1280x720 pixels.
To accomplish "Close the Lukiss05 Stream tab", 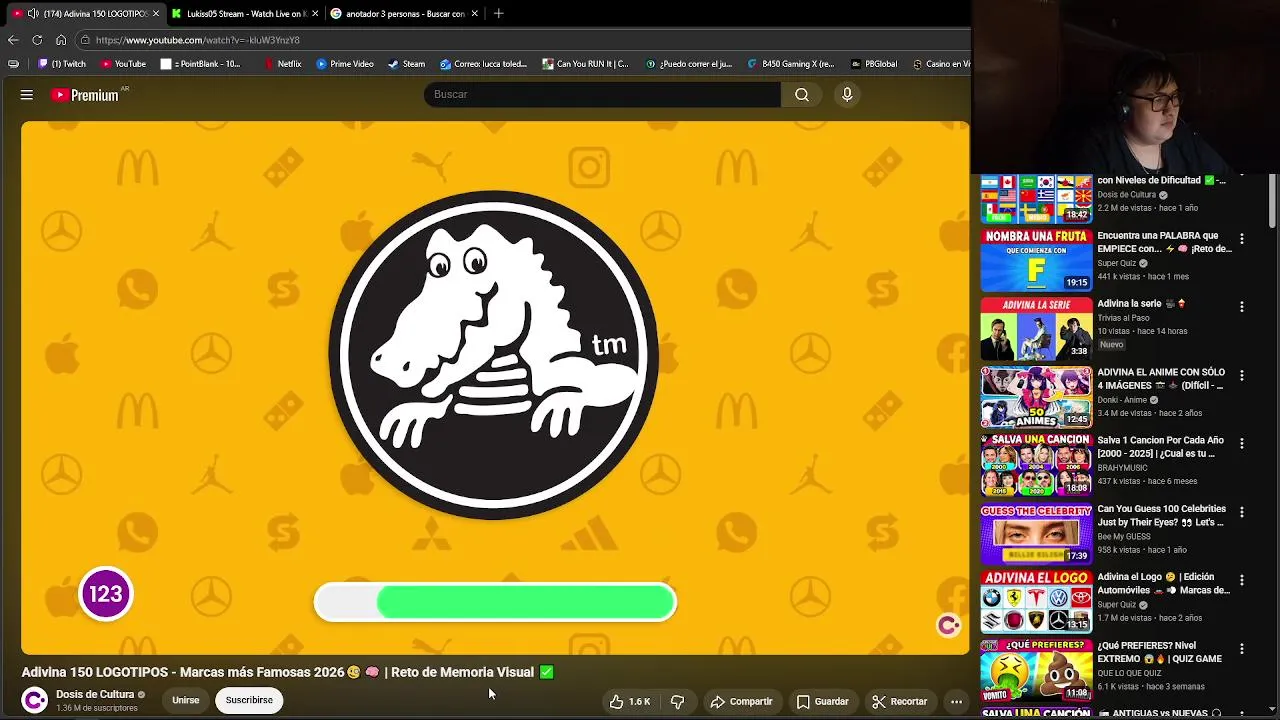I will pos(315,13).
